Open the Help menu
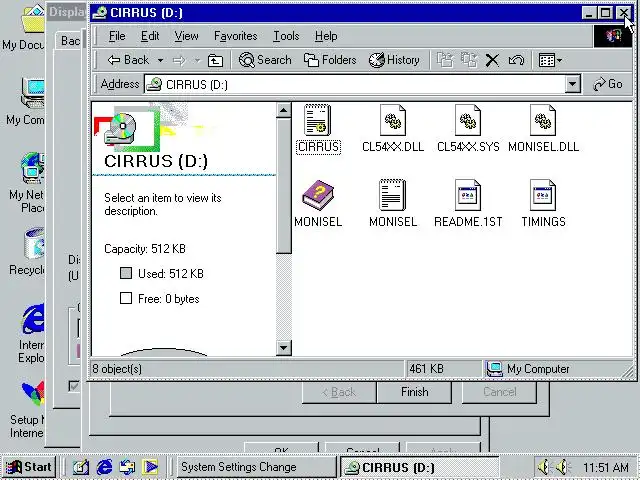The image size is (640, 480). point(326,36)
